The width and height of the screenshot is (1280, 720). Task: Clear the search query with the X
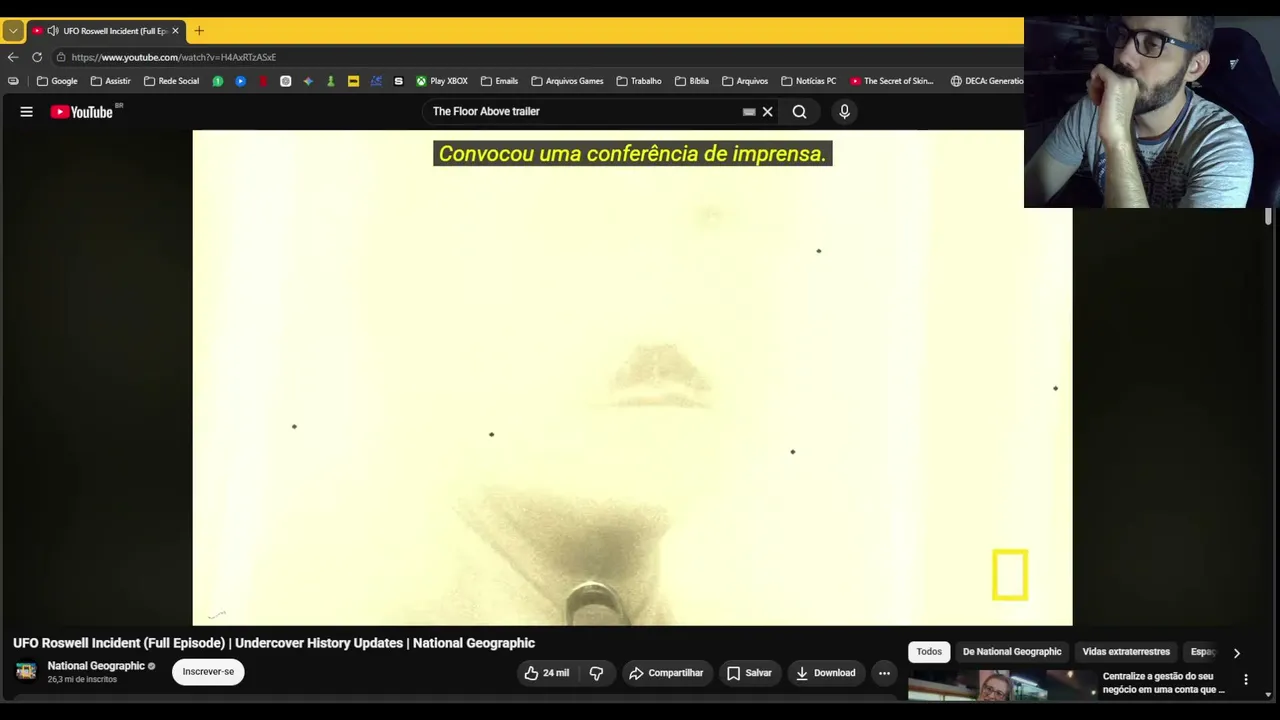(768, 112)
